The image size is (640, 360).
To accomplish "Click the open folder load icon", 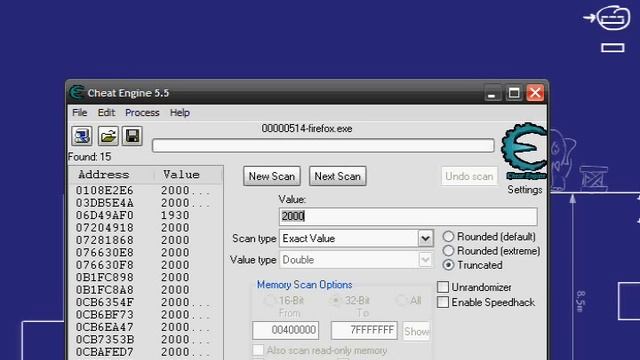I will [x=108, y=136].
